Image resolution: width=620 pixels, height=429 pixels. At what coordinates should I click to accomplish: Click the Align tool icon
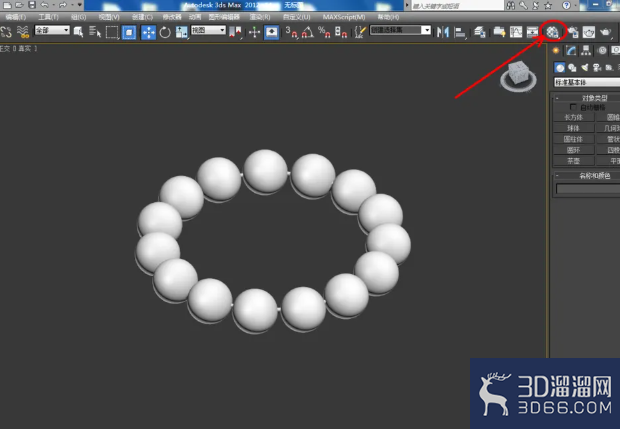click(459, 32)
